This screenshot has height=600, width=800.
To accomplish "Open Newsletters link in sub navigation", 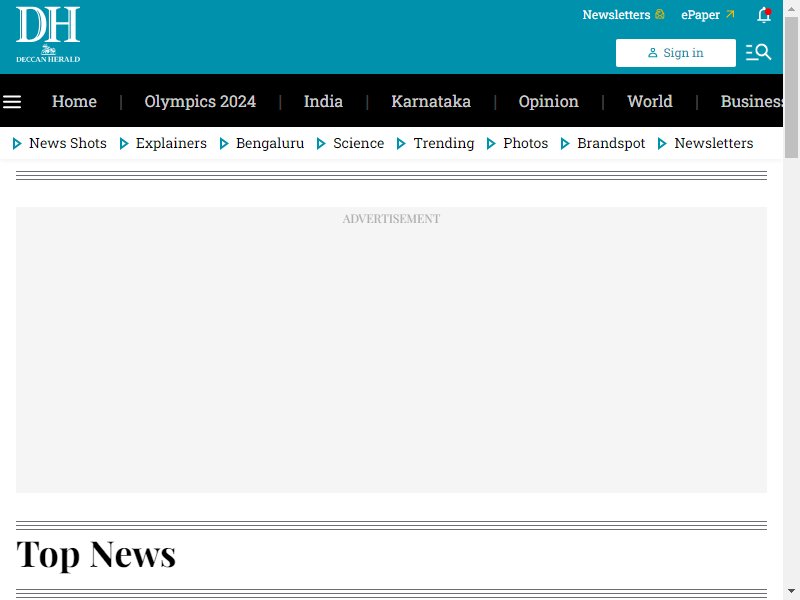I will tap(713, 143).
